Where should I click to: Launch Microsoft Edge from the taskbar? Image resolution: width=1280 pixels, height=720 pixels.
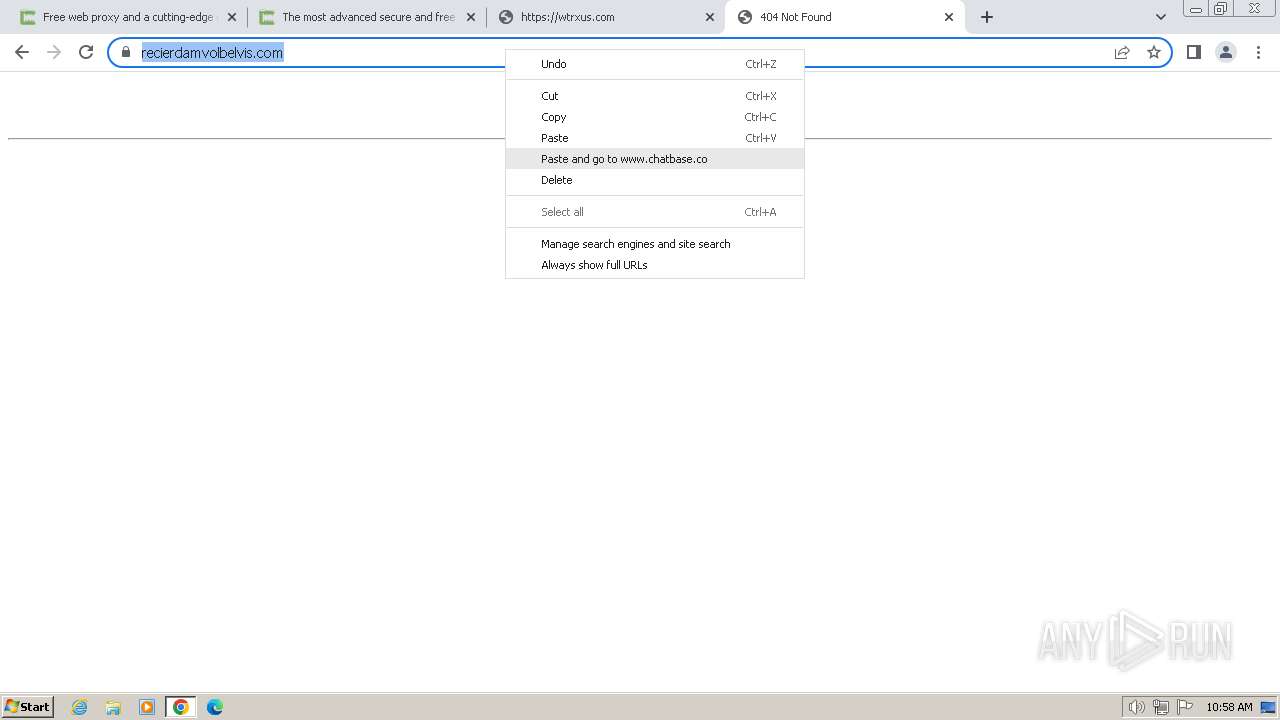[215, 707]
